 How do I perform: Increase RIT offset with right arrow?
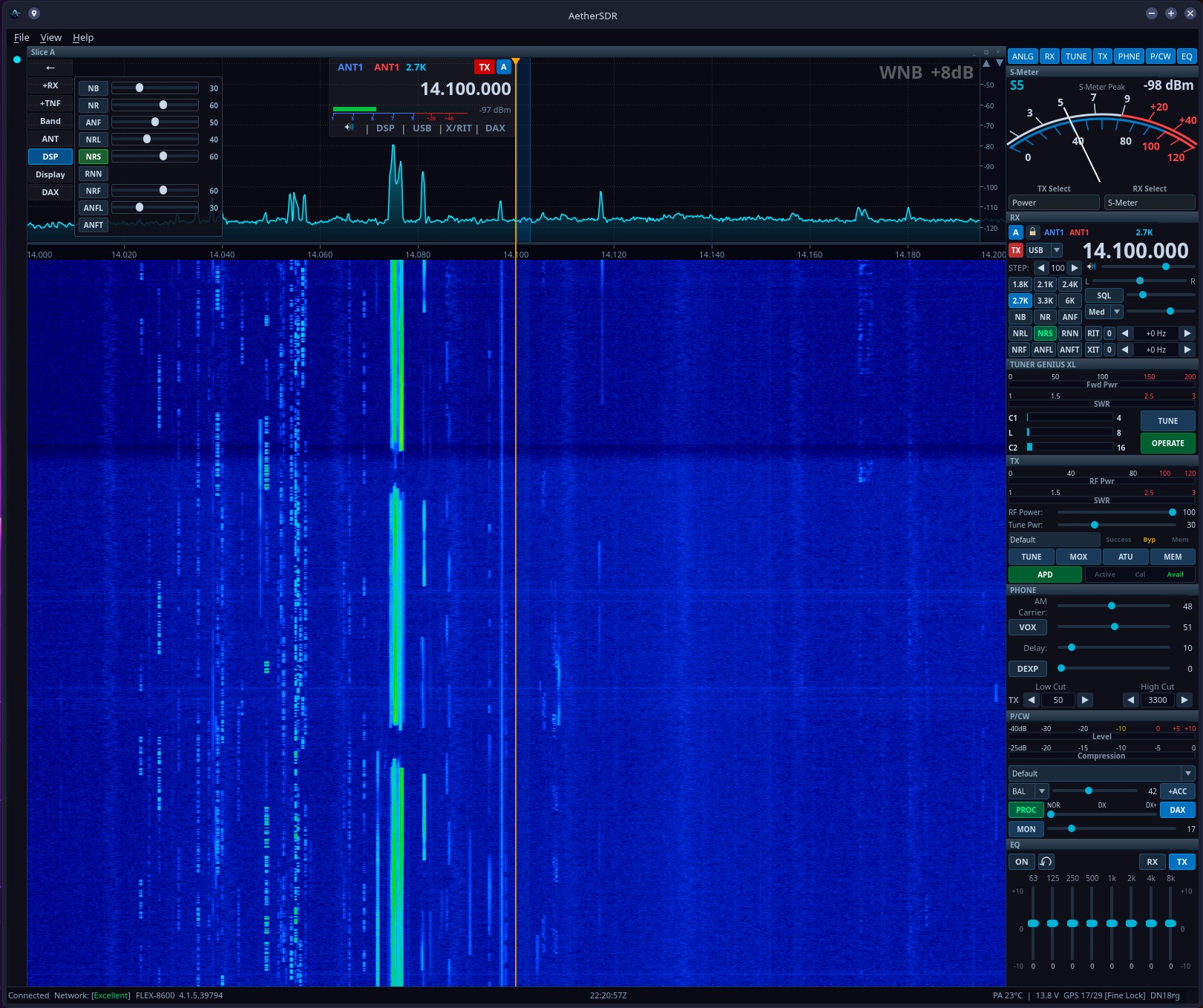coord(1187,333)
